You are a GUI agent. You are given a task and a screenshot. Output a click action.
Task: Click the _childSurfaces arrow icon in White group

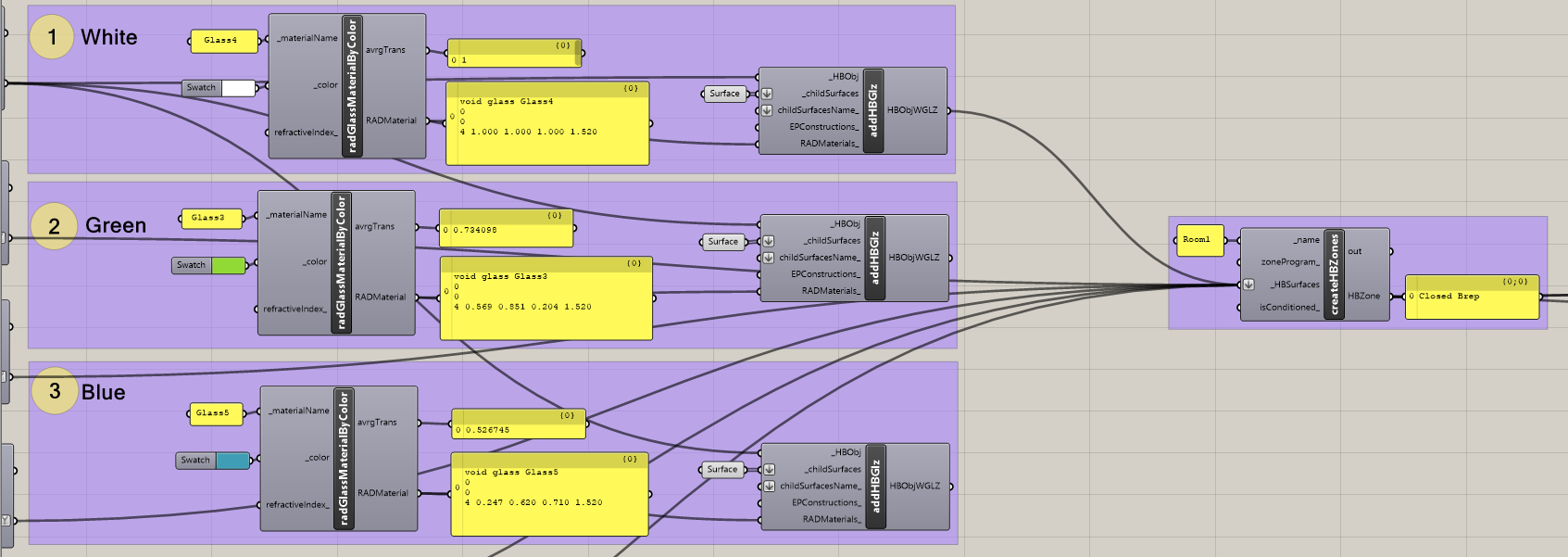click(x=767, y=94)
